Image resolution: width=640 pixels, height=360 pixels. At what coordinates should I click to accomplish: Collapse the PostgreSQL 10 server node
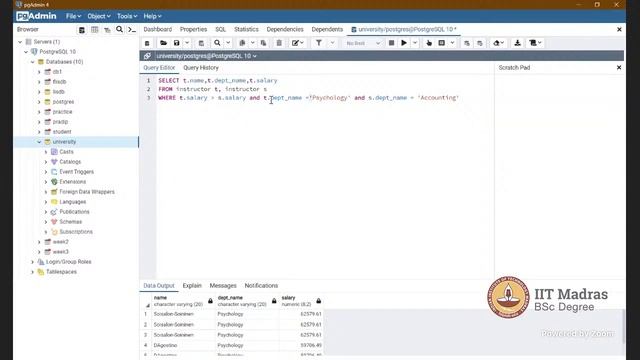pos(26,52)
